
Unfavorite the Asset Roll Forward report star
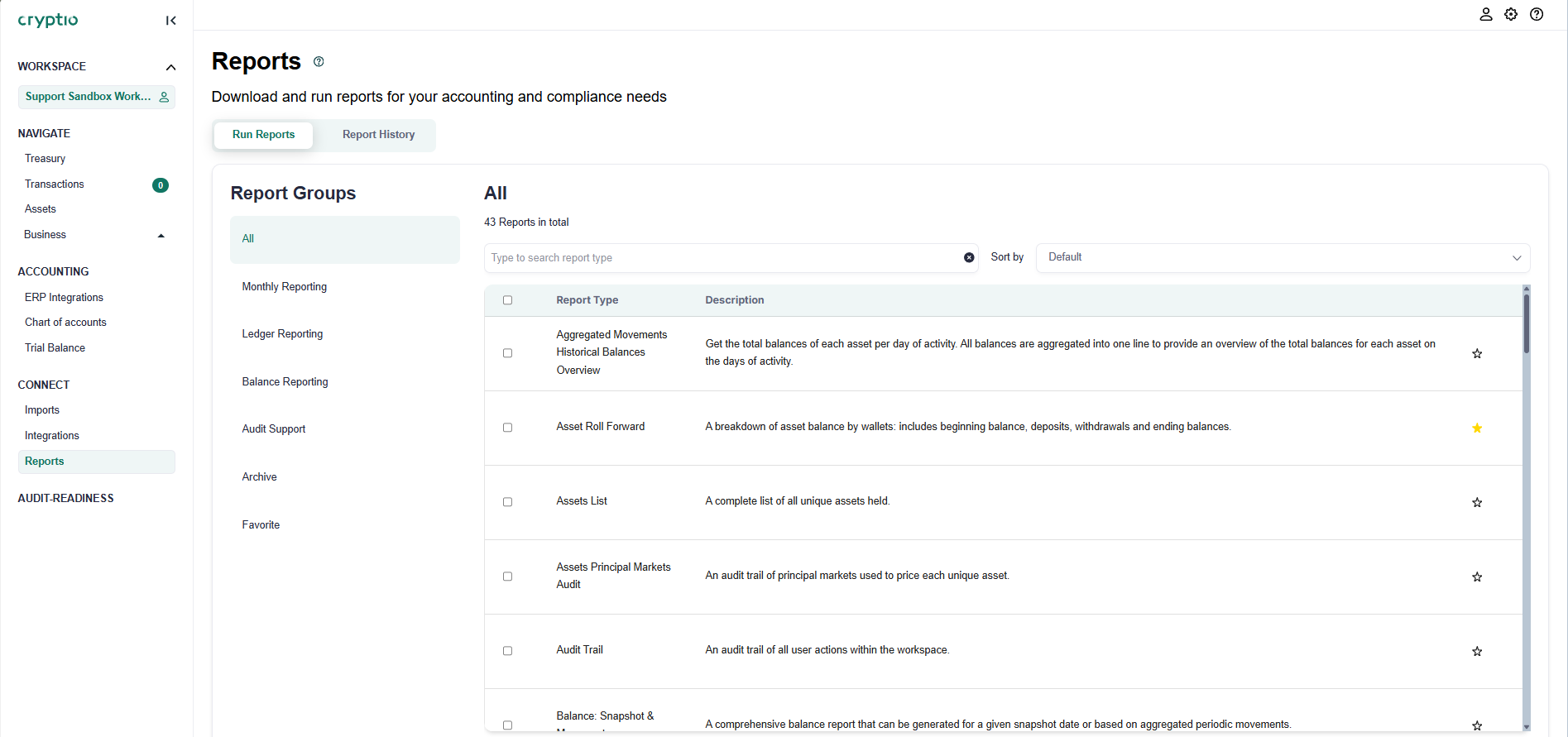(1477, 428)
